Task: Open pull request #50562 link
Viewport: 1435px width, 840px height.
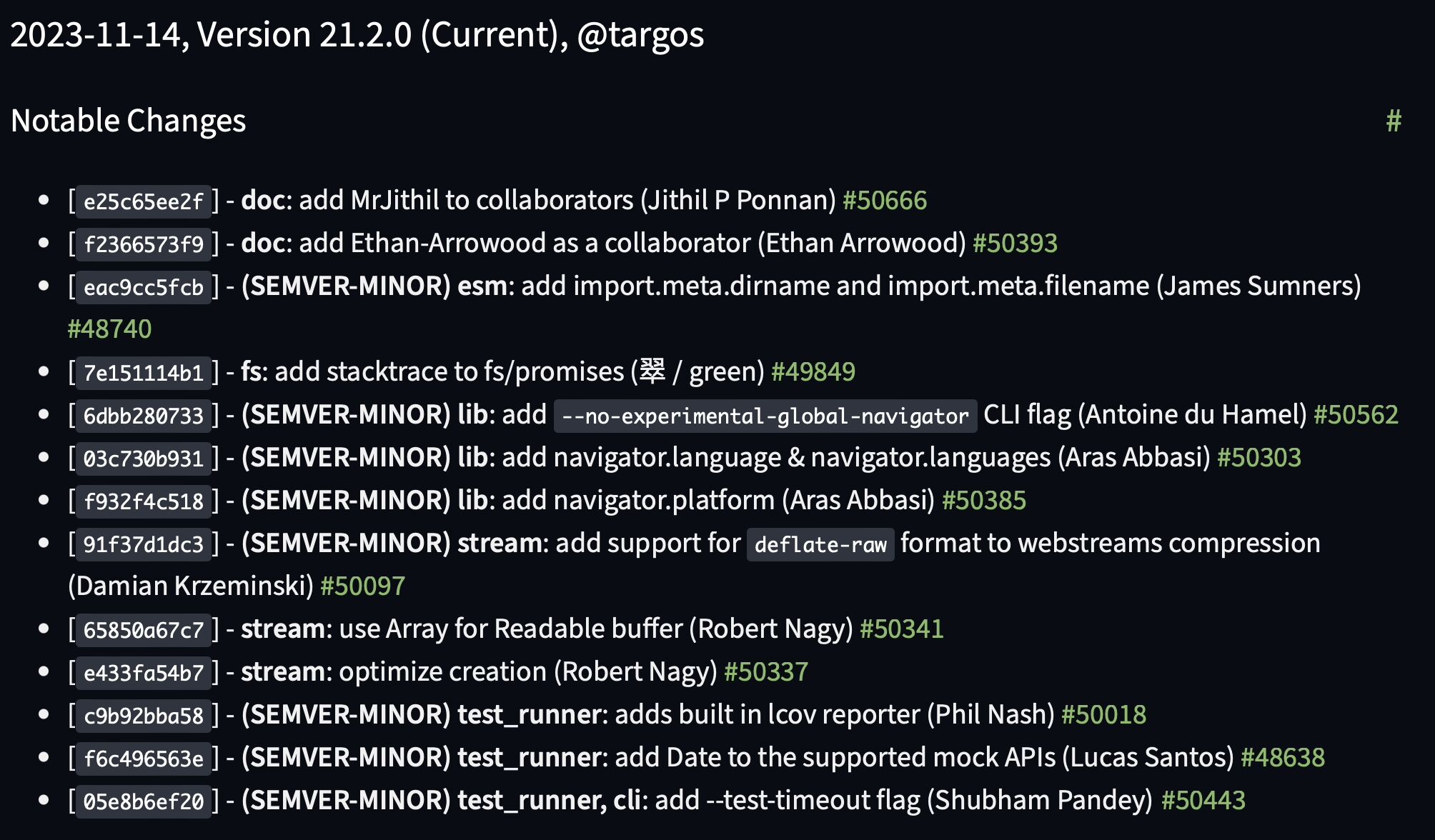Action: 1356,415
